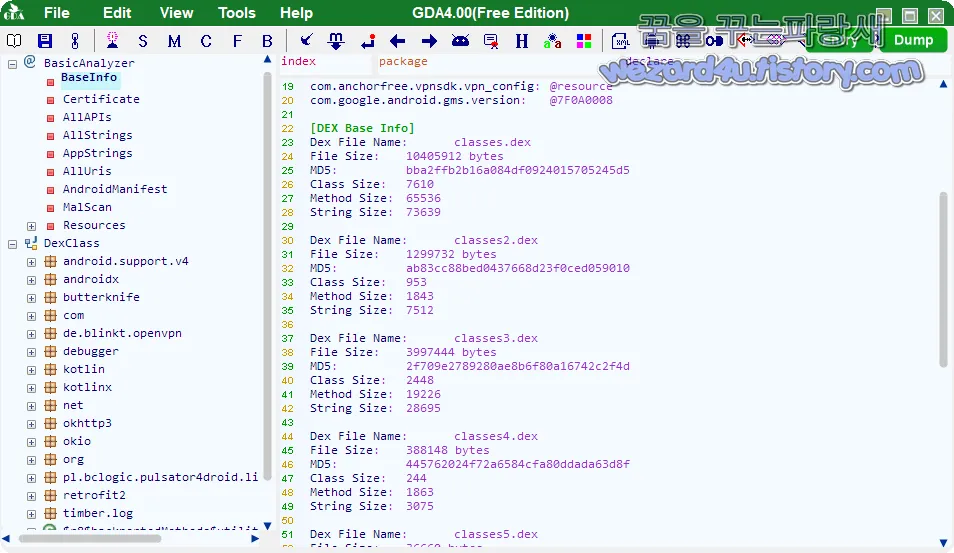This screenshot has height=553, width=954.
Task: Open the Tools menu
Action: pyautogui.click(x=237, y=13)
